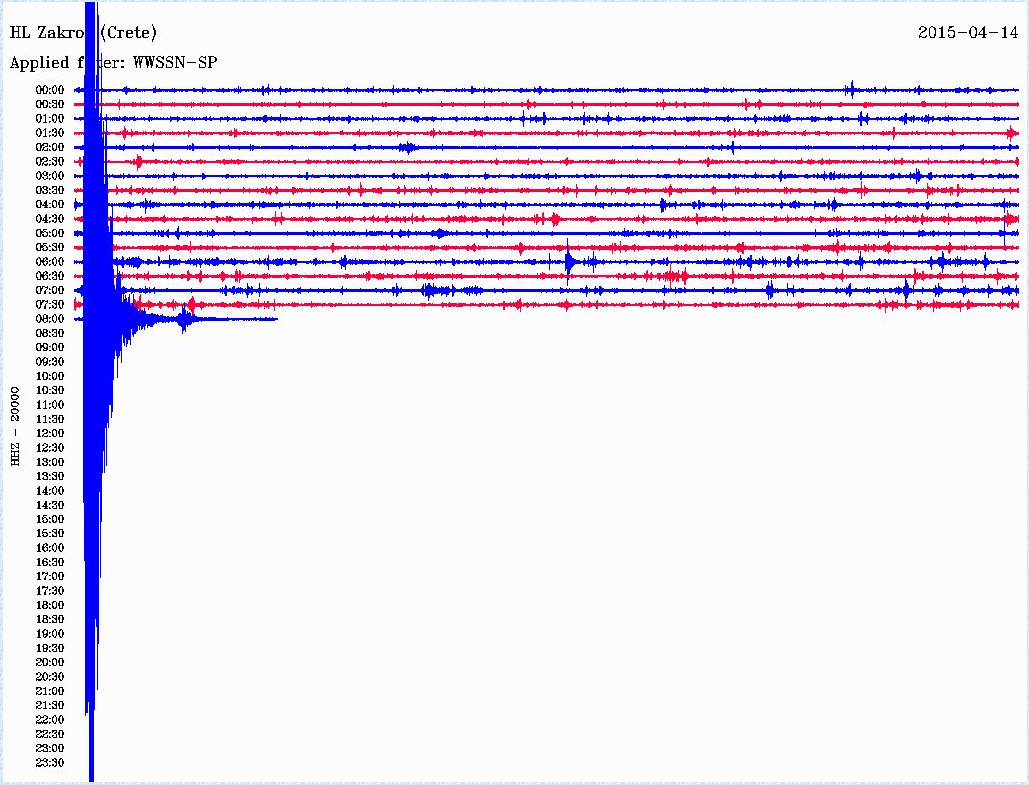This screenshot has width=1029, height=785.
Task: Select the 08:00 time label
Action: coord(50,319)
